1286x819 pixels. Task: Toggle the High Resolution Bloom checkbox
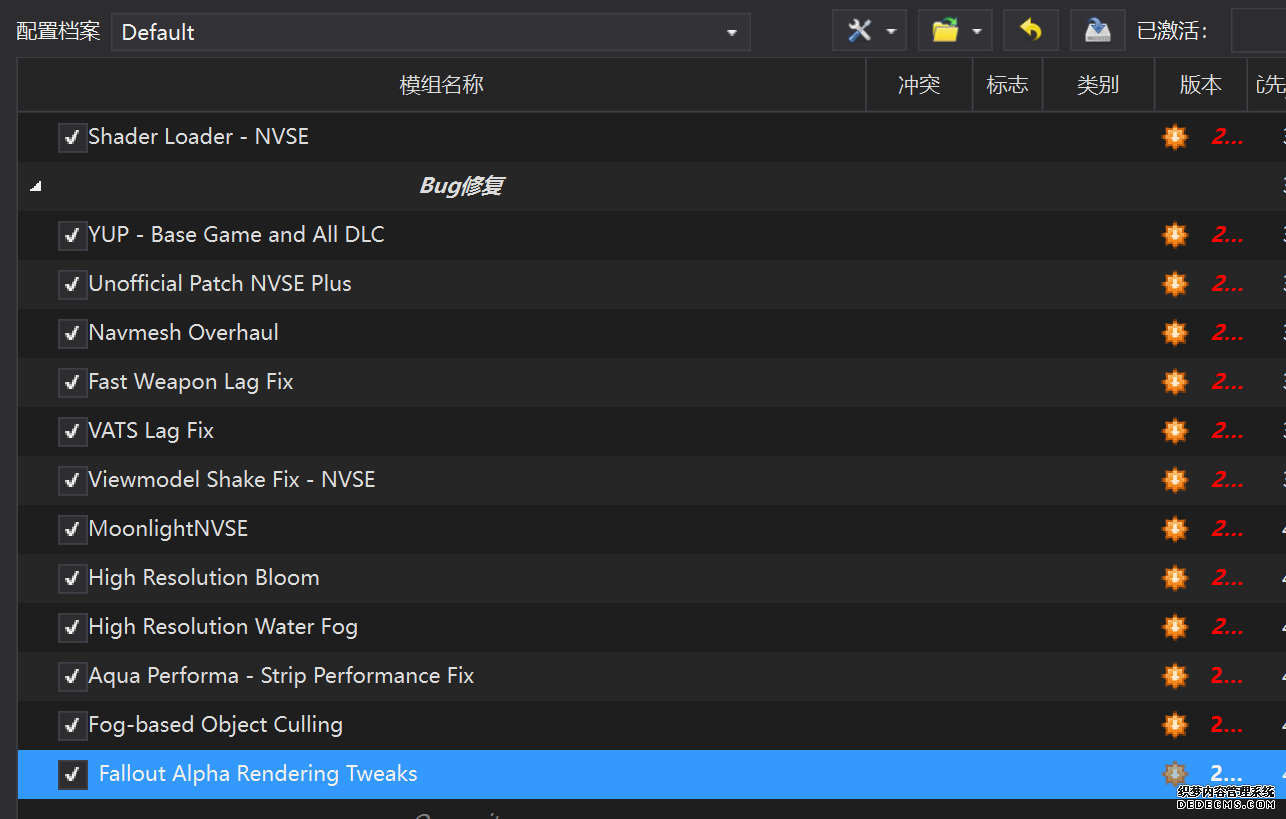72,579
